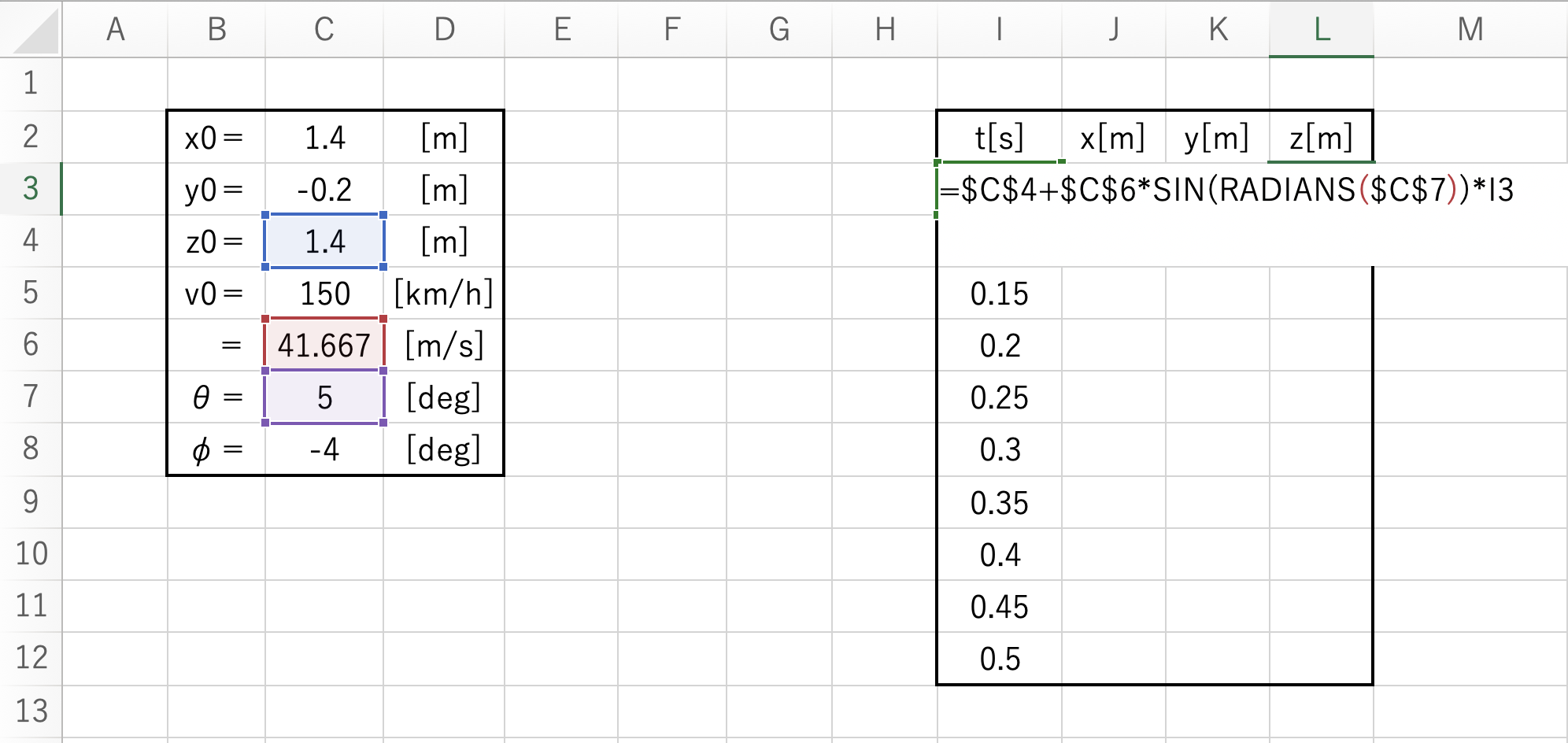Select column C header
This screenshot has width=1568, height=743.
point(324,29)
